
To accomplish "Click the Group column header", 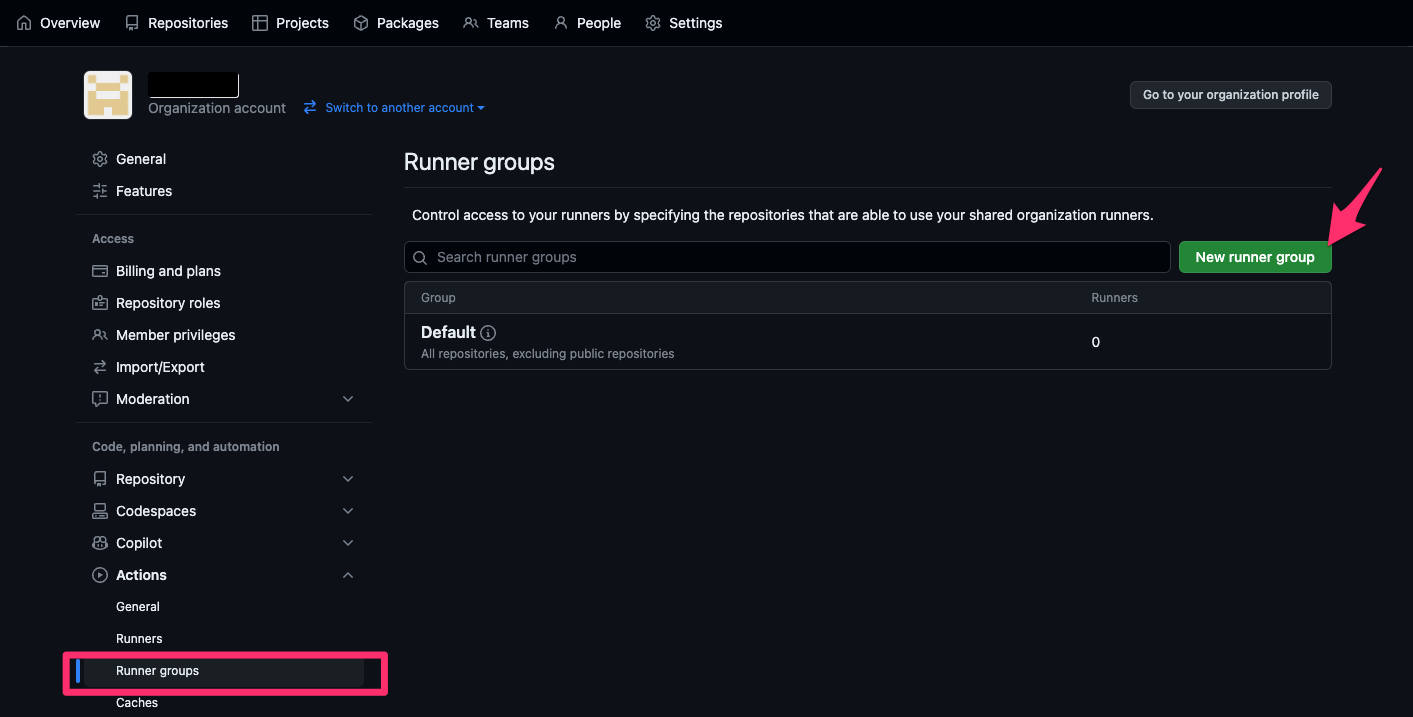I will tap(438, 298).
